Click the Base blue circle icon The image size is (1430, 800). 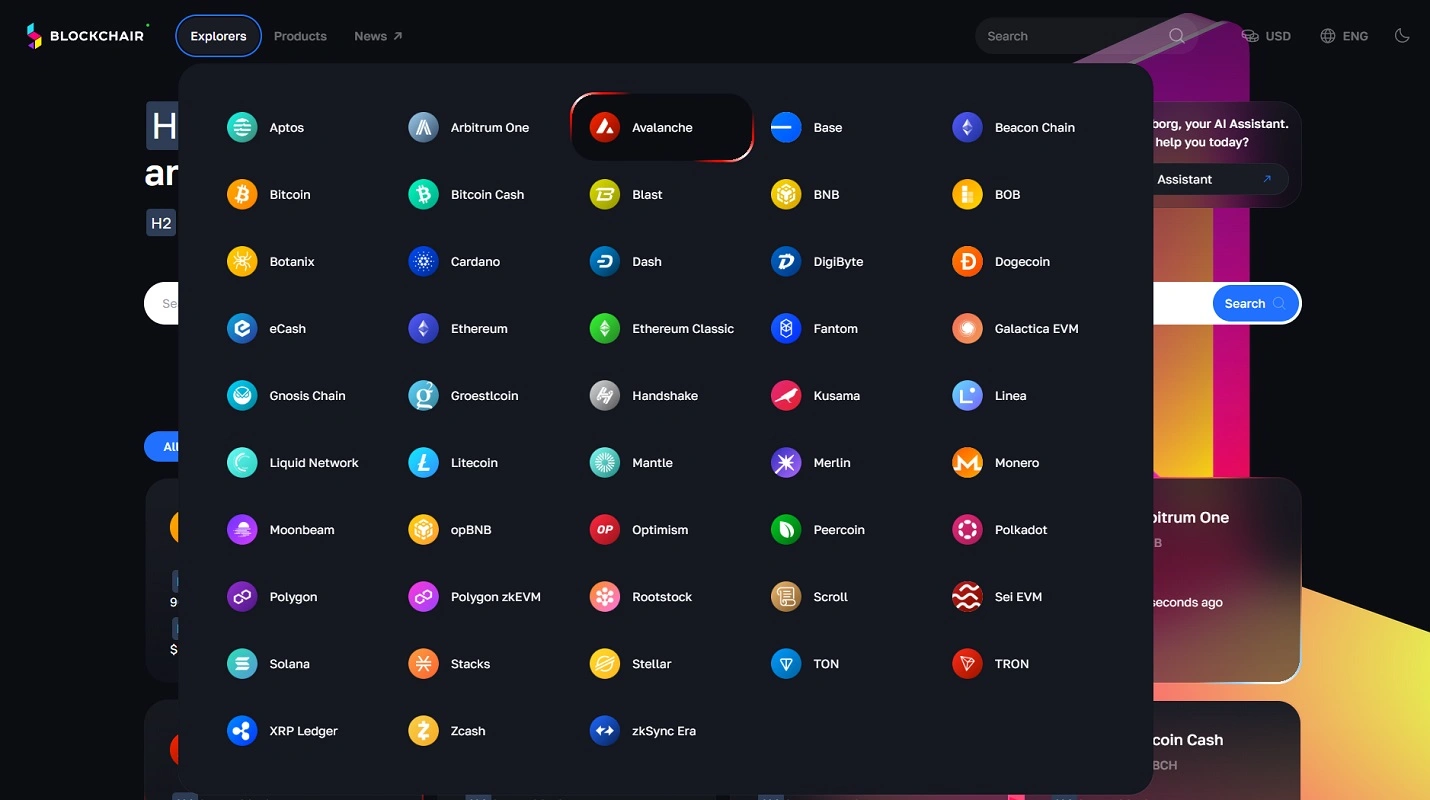click(x=786, y=127)
